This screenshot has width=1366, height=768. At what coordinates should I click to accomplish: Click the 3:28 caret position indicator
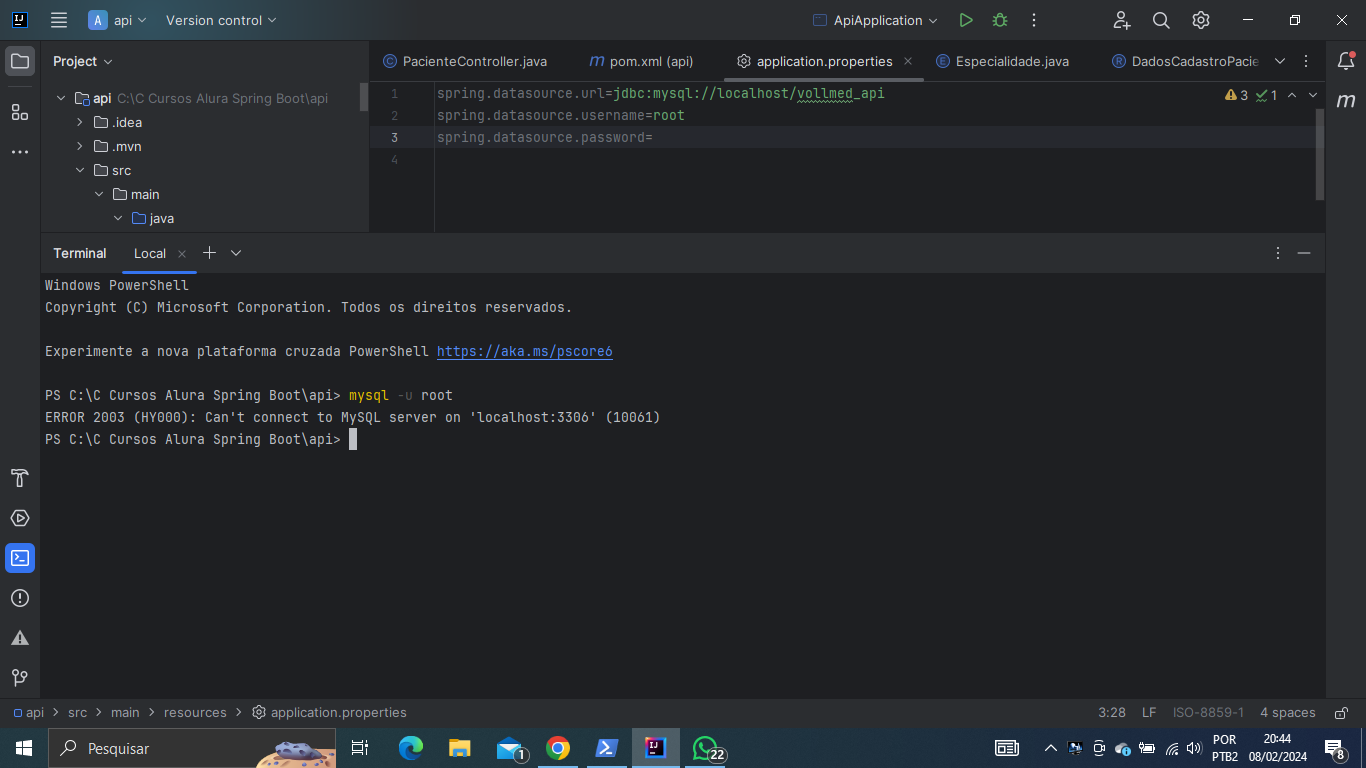[1112, 713]
